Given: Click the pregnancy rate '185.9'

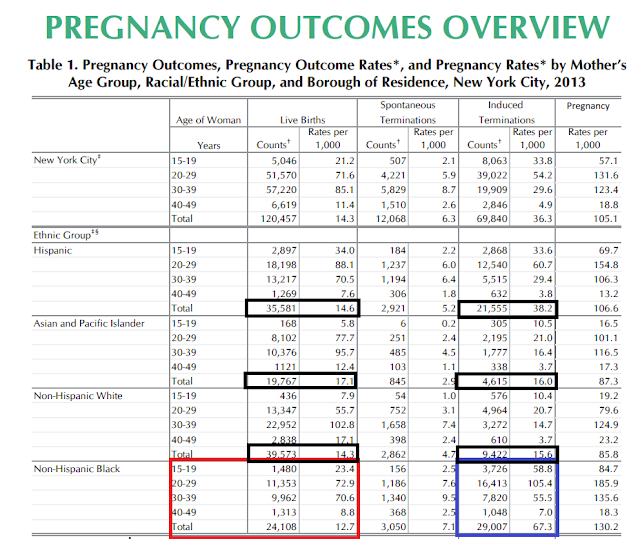Looking at the screenshot, I should coord(606,484).
